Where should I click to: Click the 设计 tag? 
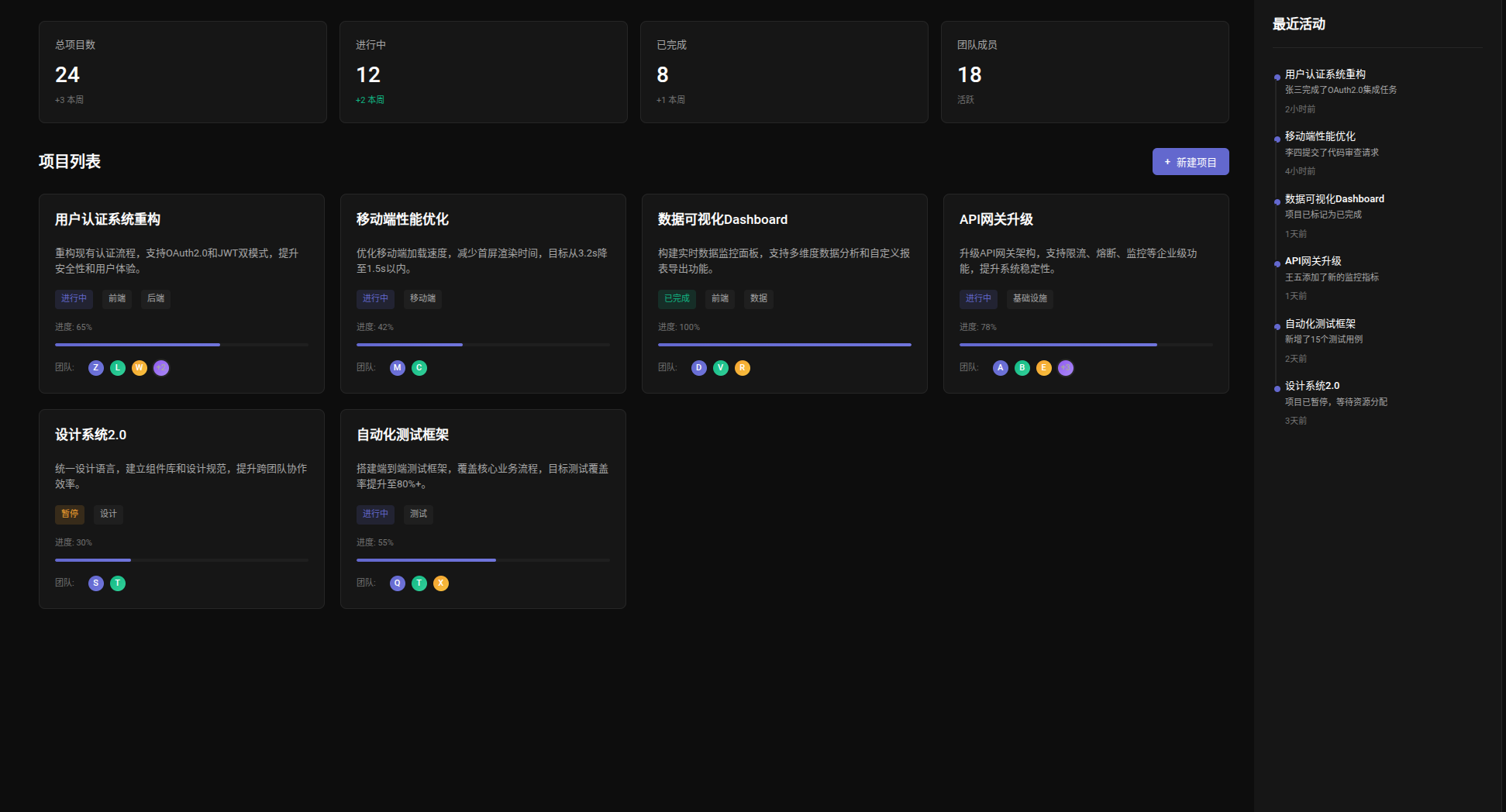(109, 514)
